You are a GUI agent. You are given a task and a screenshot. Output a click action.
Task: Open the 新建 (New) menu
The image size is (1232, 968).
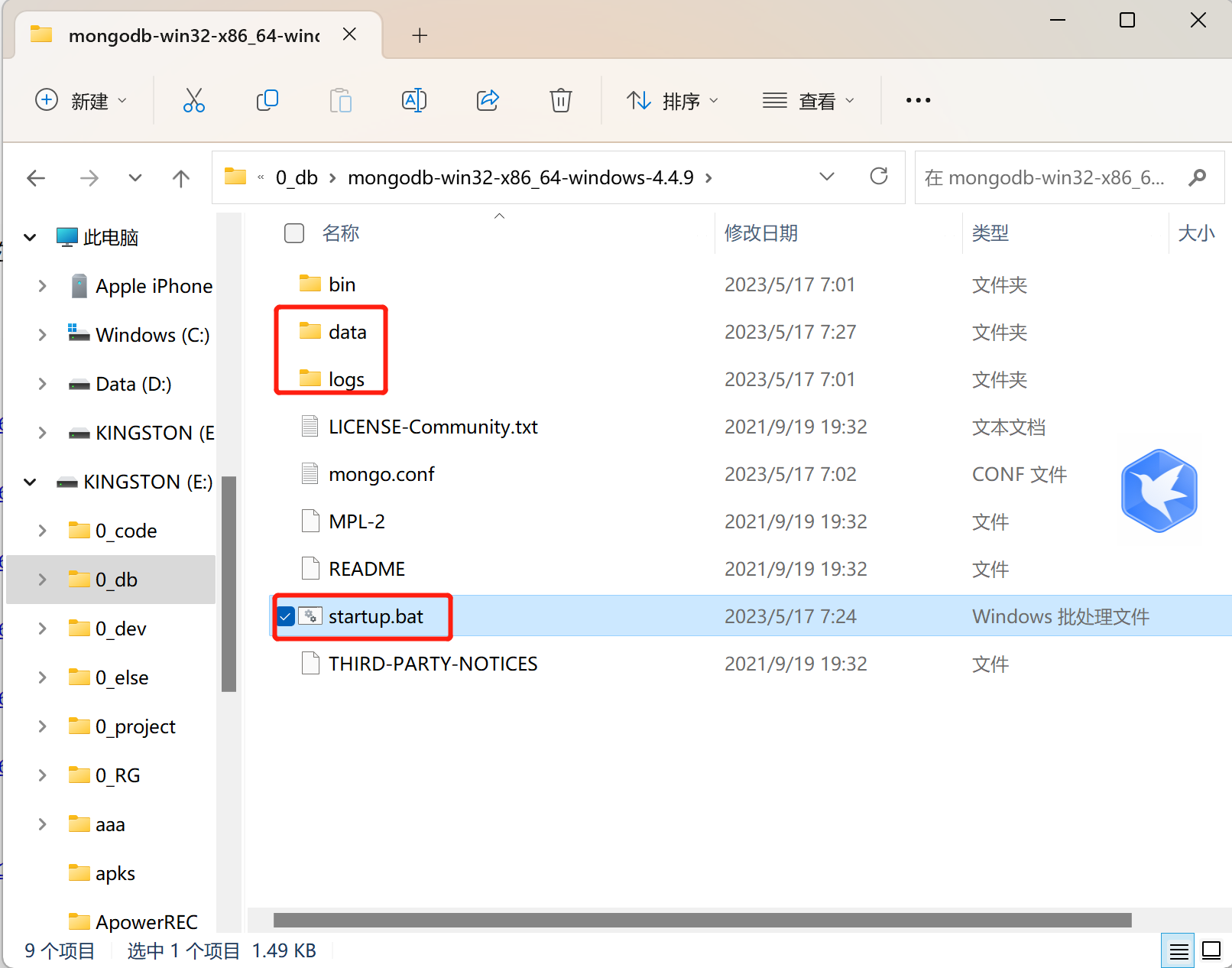(81, 100)
